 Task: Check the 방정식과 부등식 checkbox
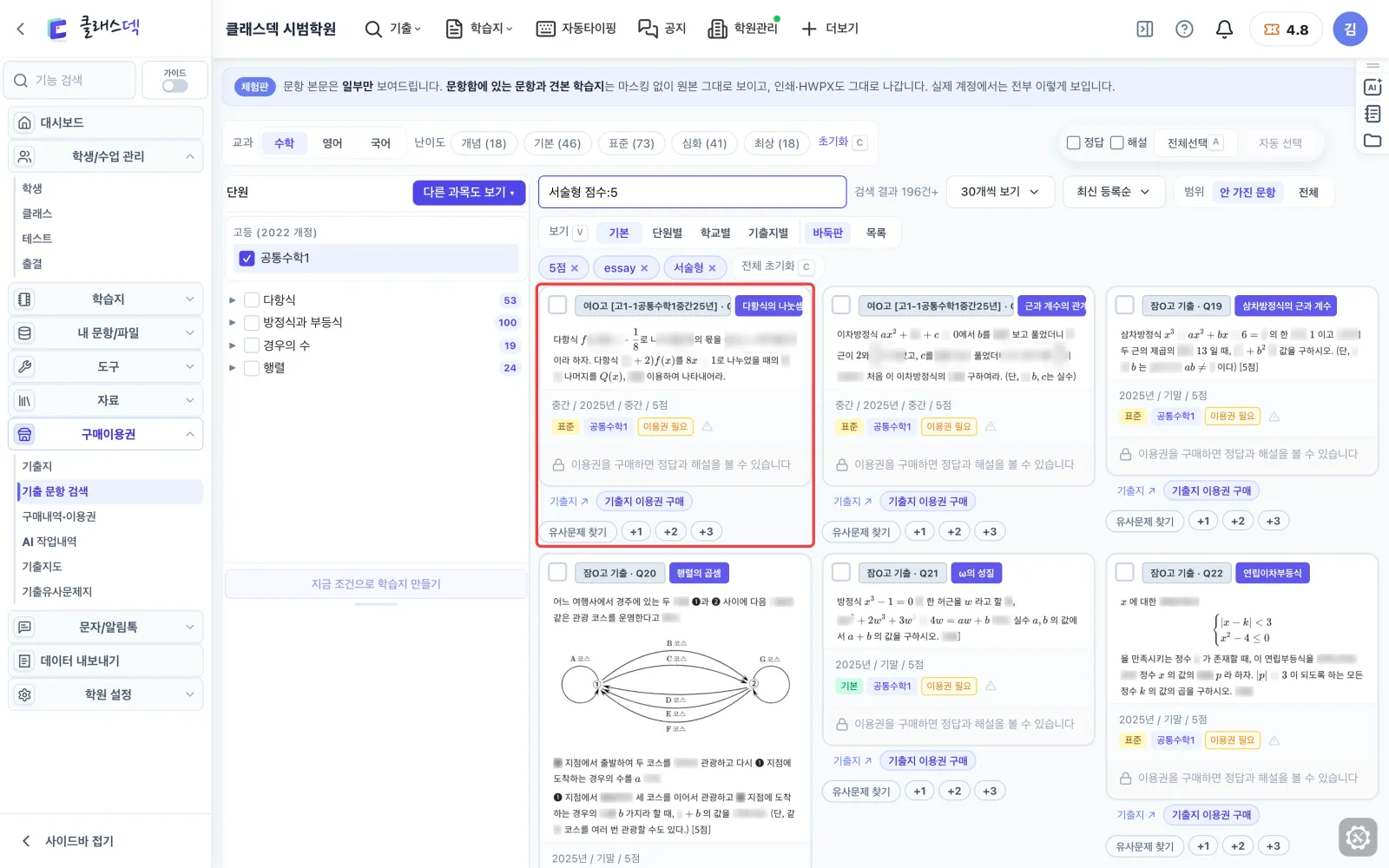pyautogui.click(x=252, y=322)
